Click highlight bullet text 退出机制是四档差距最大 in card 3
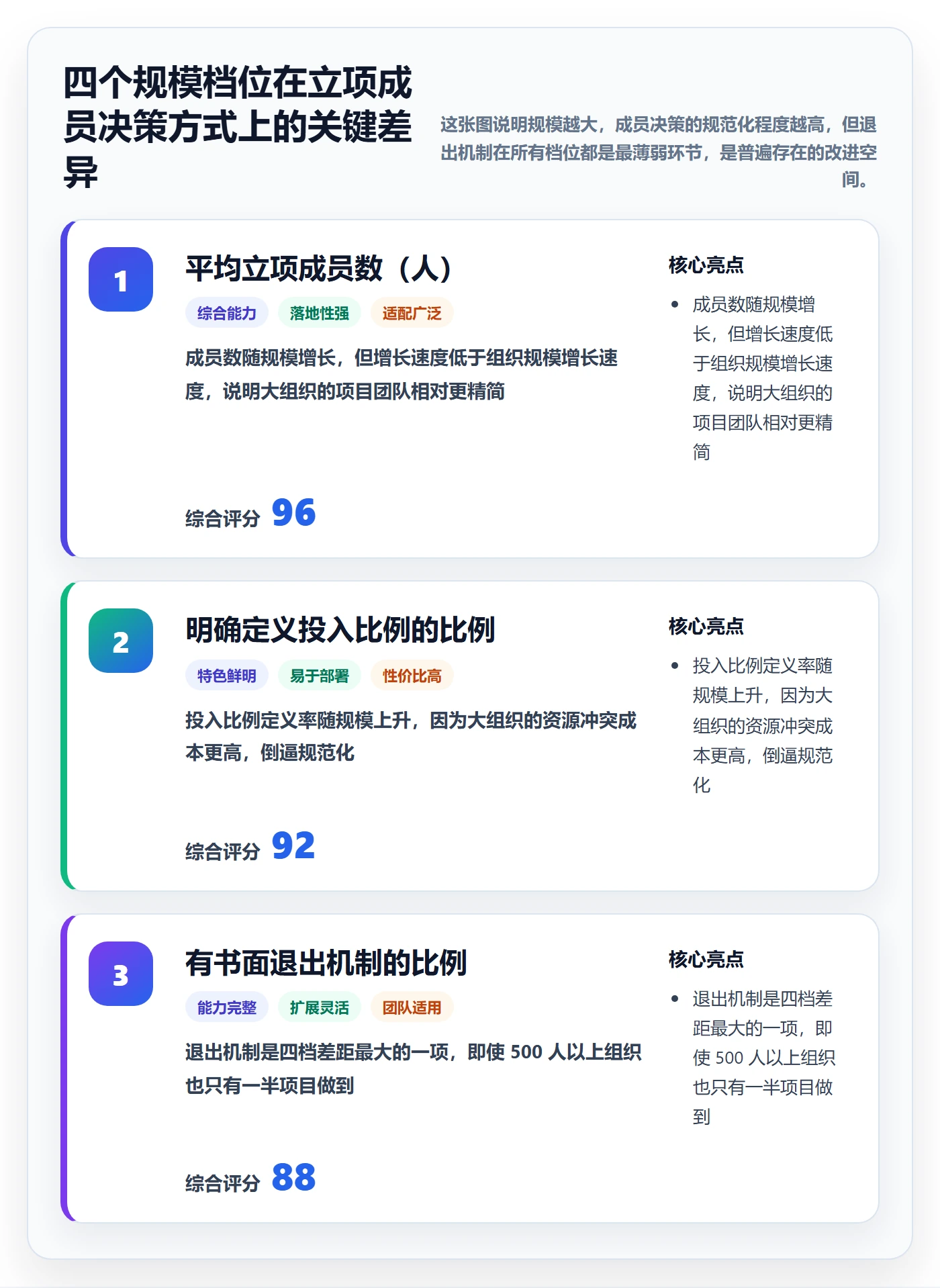Image resolution: width=940 pixels, height=1288 pixels. click(764, 1058)
